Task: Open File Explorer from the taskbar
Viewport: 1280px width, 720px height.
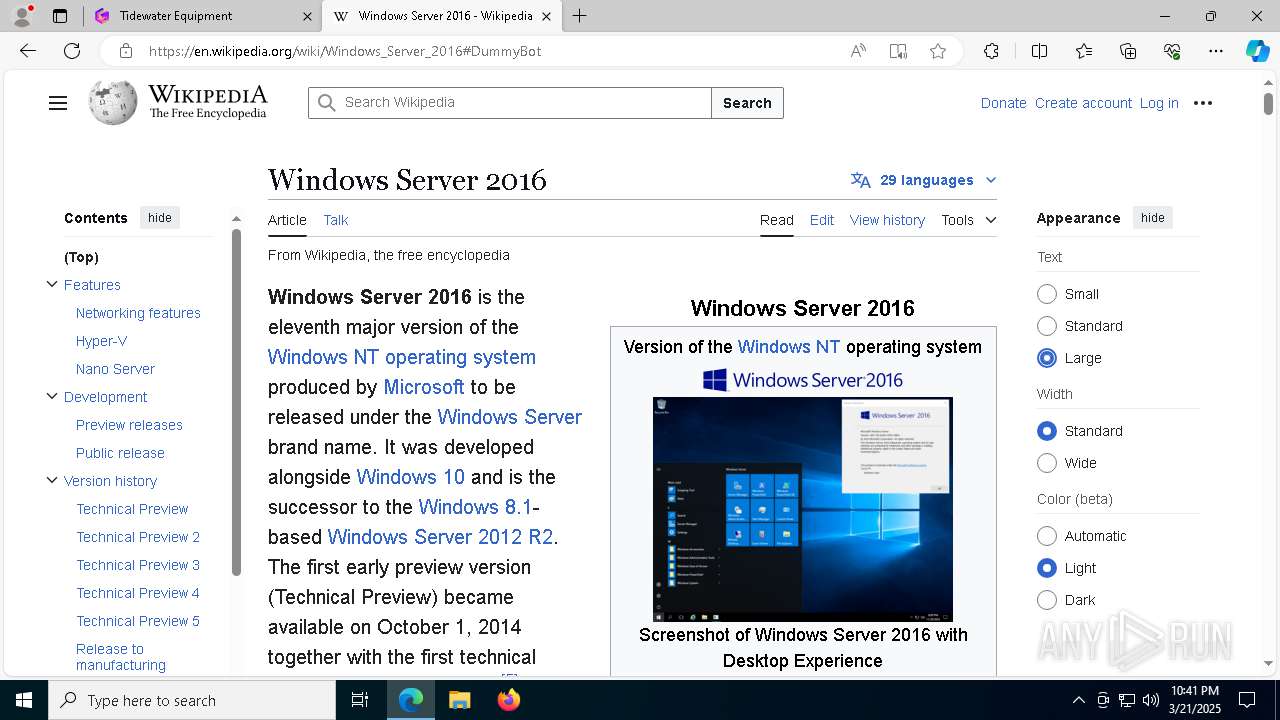Action: pos(459,700)
